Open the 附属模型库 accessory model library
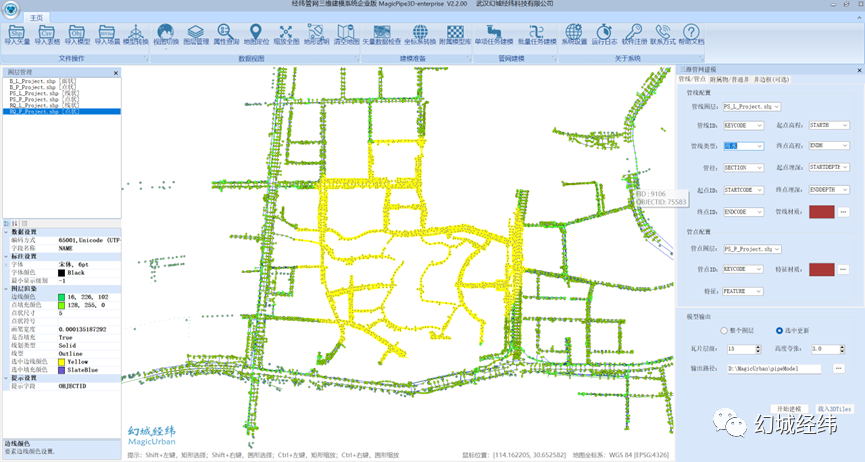This screenshot has width=865, height=462. click(x=455, y=34)
